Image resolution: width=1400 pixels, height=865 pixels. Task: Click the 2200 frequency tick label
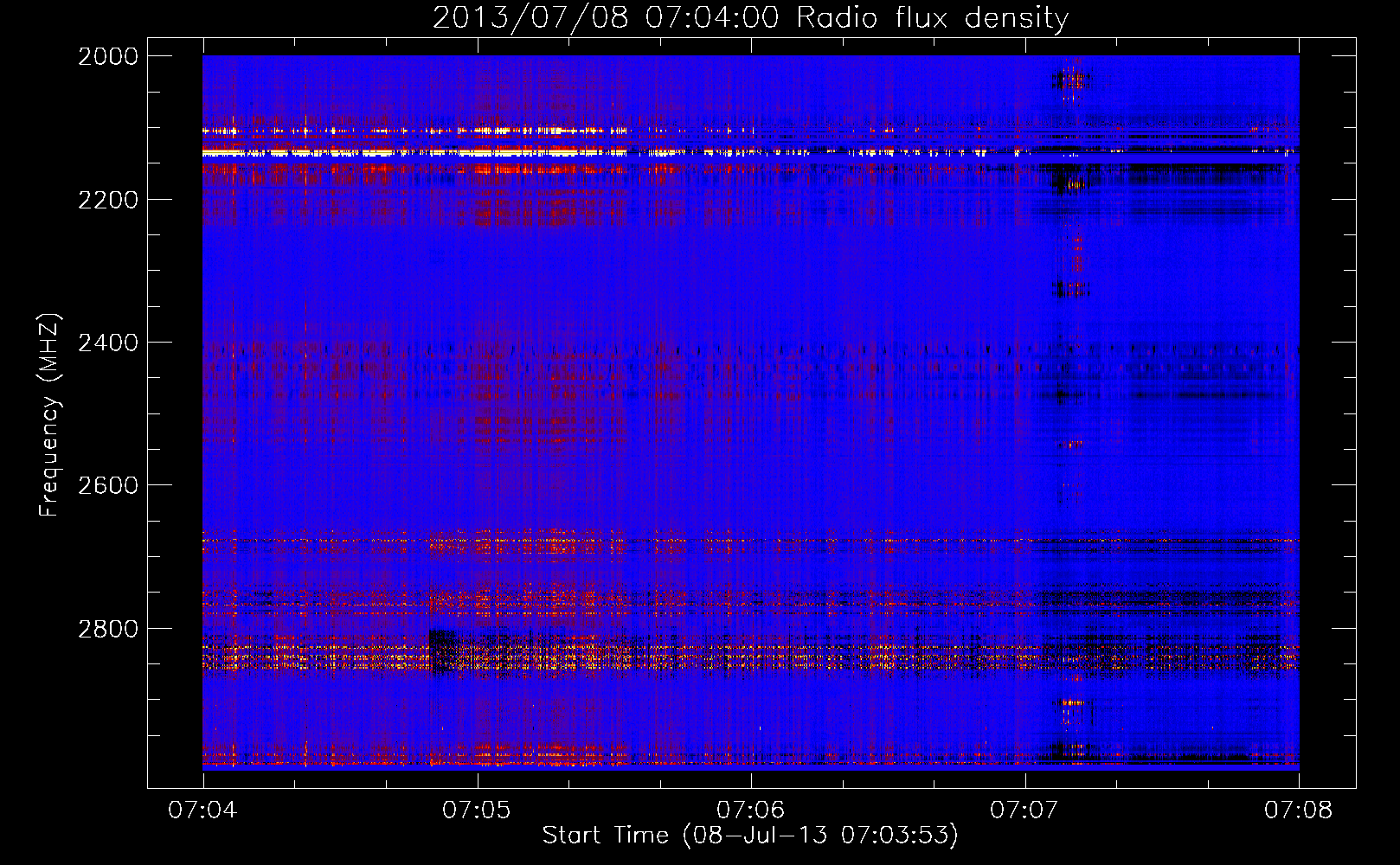pyautogui.click(x=108, y=200)
